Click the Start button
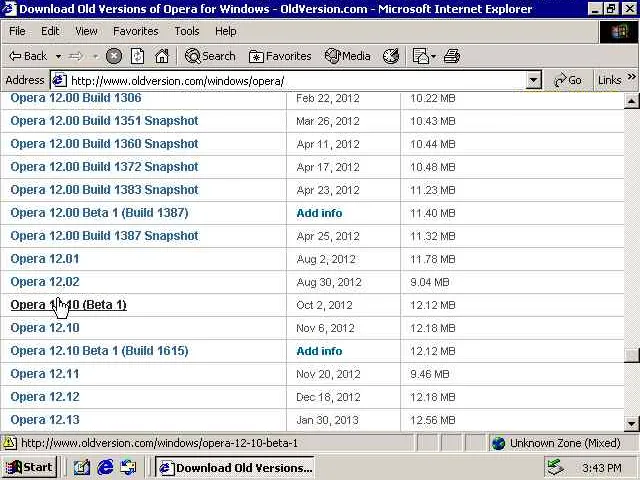The height and width of the screenshot is (480, 640). [29, 467]
